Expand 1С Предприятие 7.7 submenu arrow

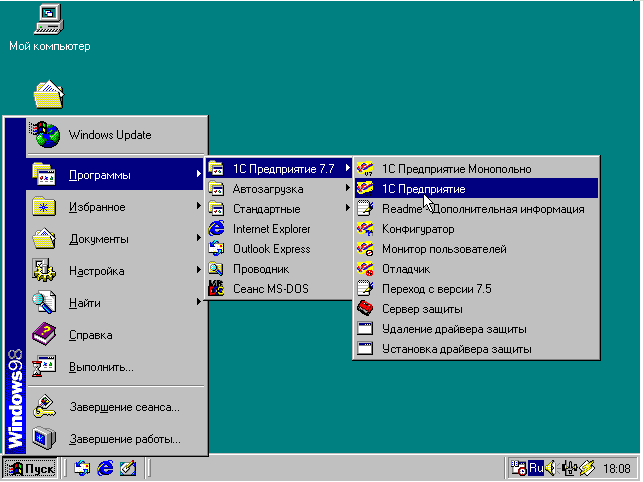[348, 168]
